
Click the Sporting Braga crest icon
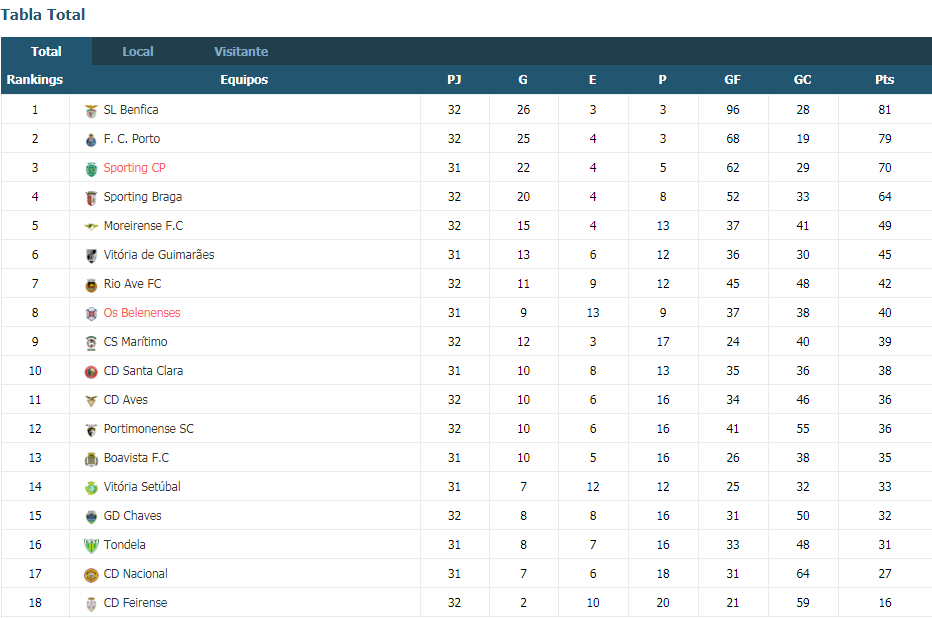91,198
